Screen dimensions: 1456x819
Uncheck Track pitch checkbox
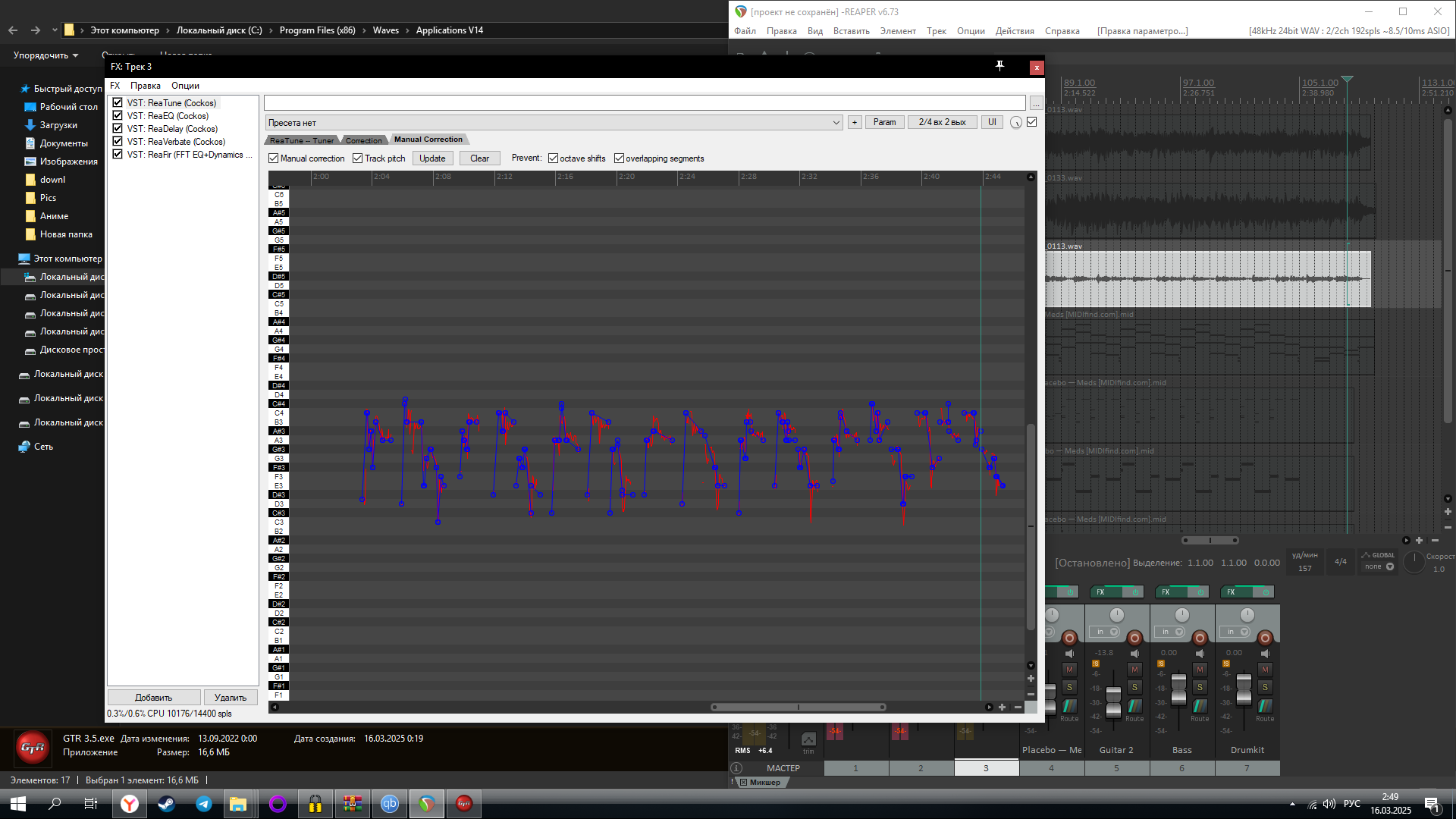coord(358,158)
